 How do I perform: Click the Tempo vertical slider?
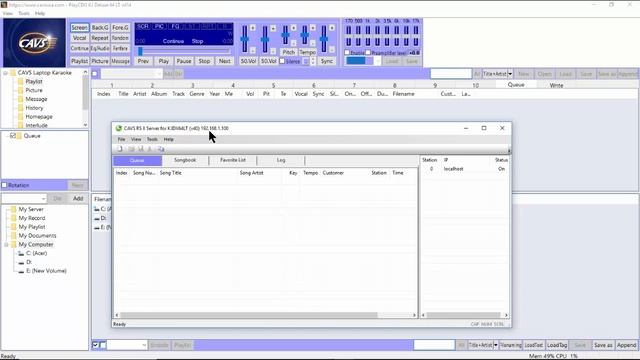304,36
